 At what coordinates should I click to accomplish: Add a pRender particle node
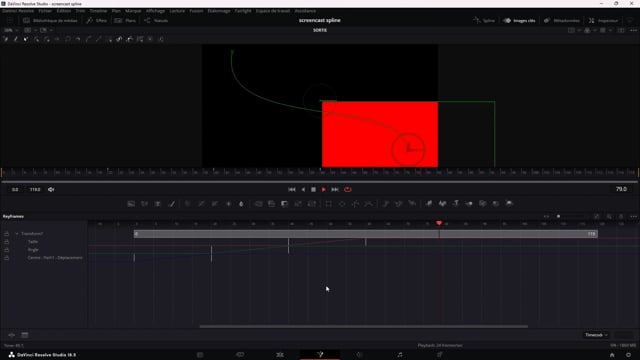[412, 204]
